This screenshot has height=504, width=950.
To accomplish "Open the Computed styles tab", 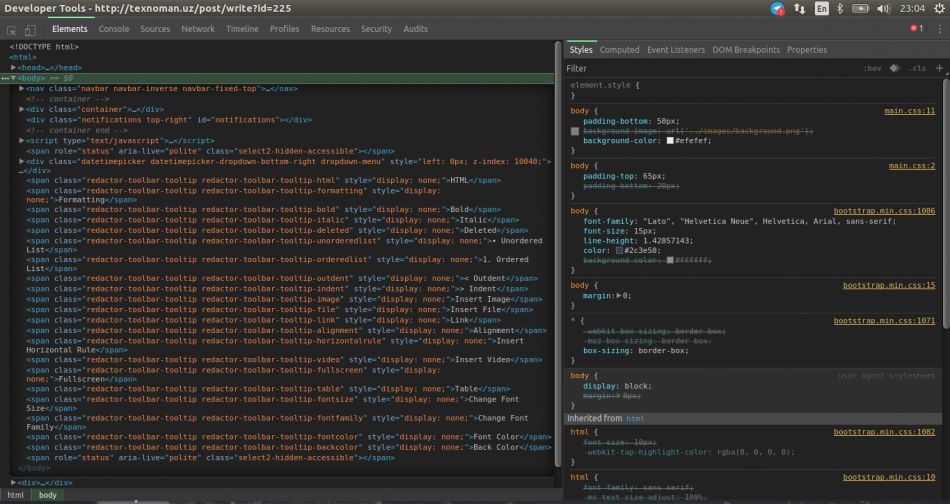I will [619, 49].
